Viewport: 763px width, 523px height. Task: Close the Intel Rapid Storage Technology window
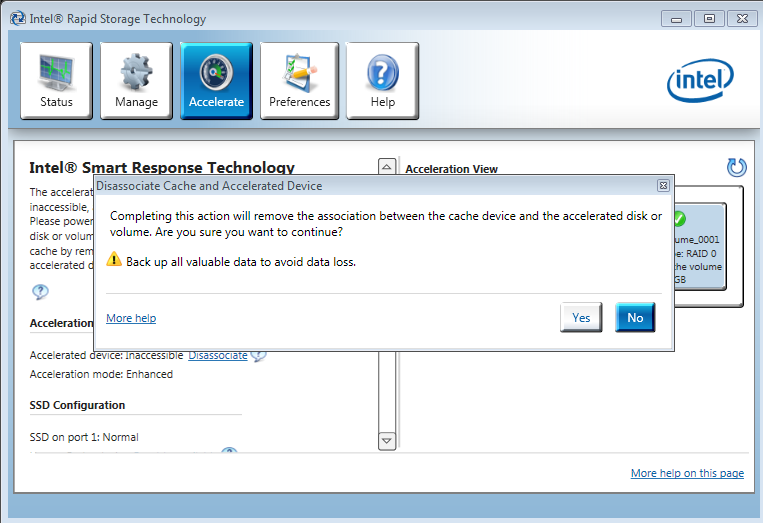pyautogui.click(x=742, y=19)
